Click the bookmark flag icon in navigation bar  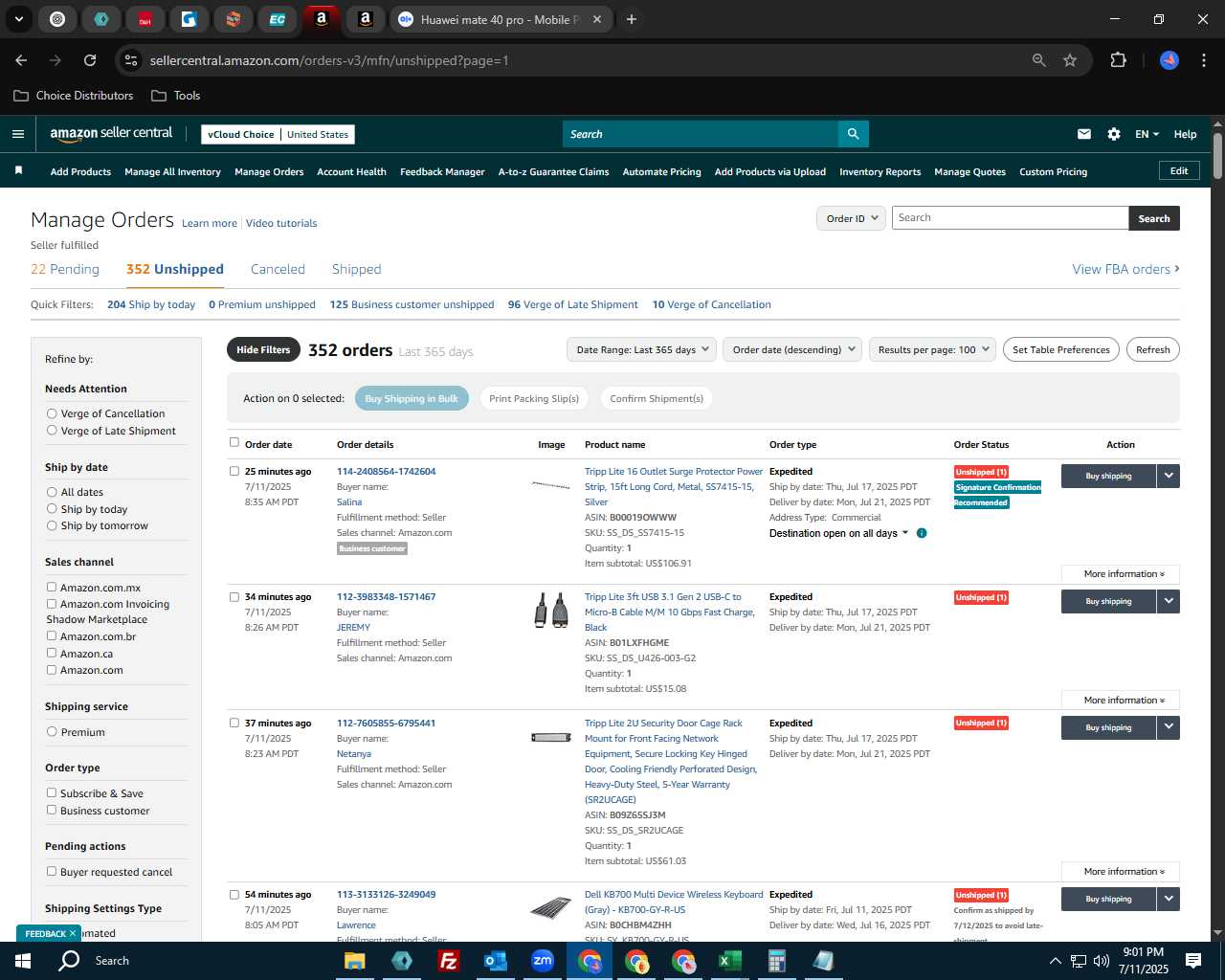(x=18, y=170)
